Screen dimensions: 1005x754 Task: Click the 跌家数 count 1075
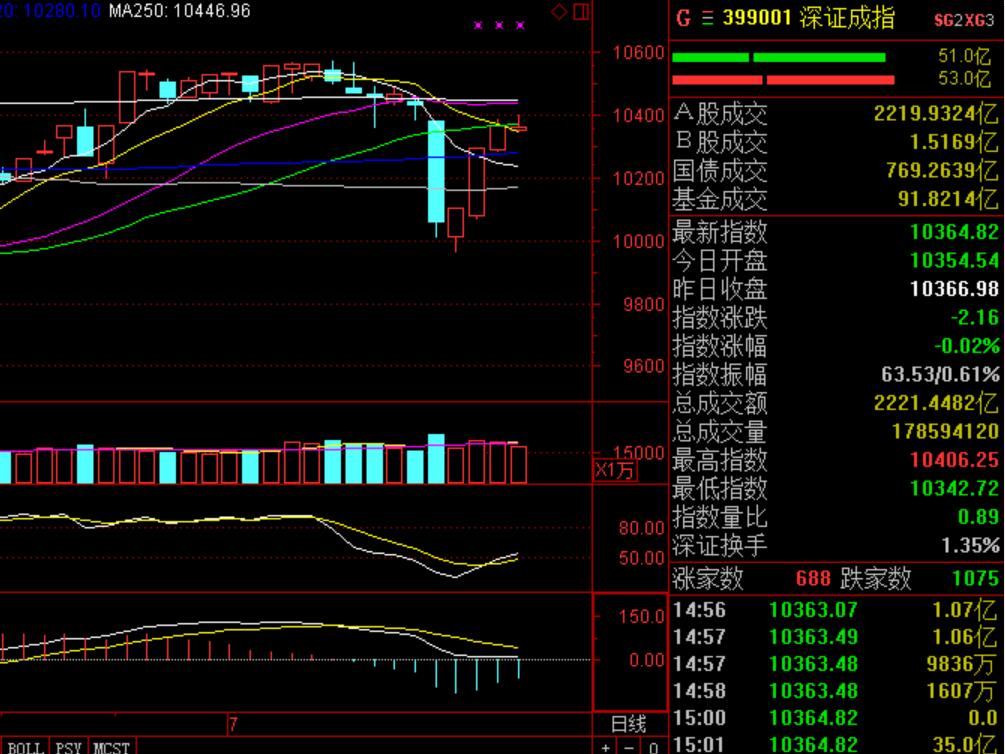click(x=976, y=578)
